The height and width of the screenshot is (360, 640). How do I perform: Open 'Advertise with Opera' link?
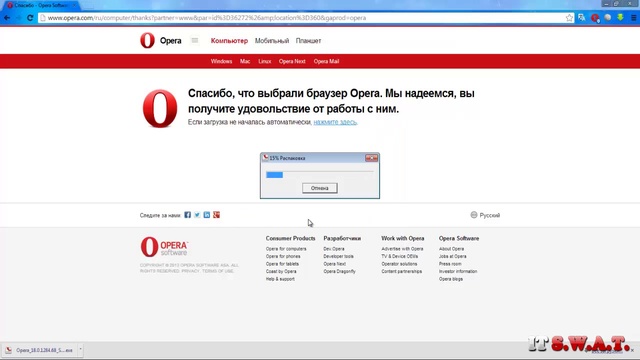tap(402, 249)
